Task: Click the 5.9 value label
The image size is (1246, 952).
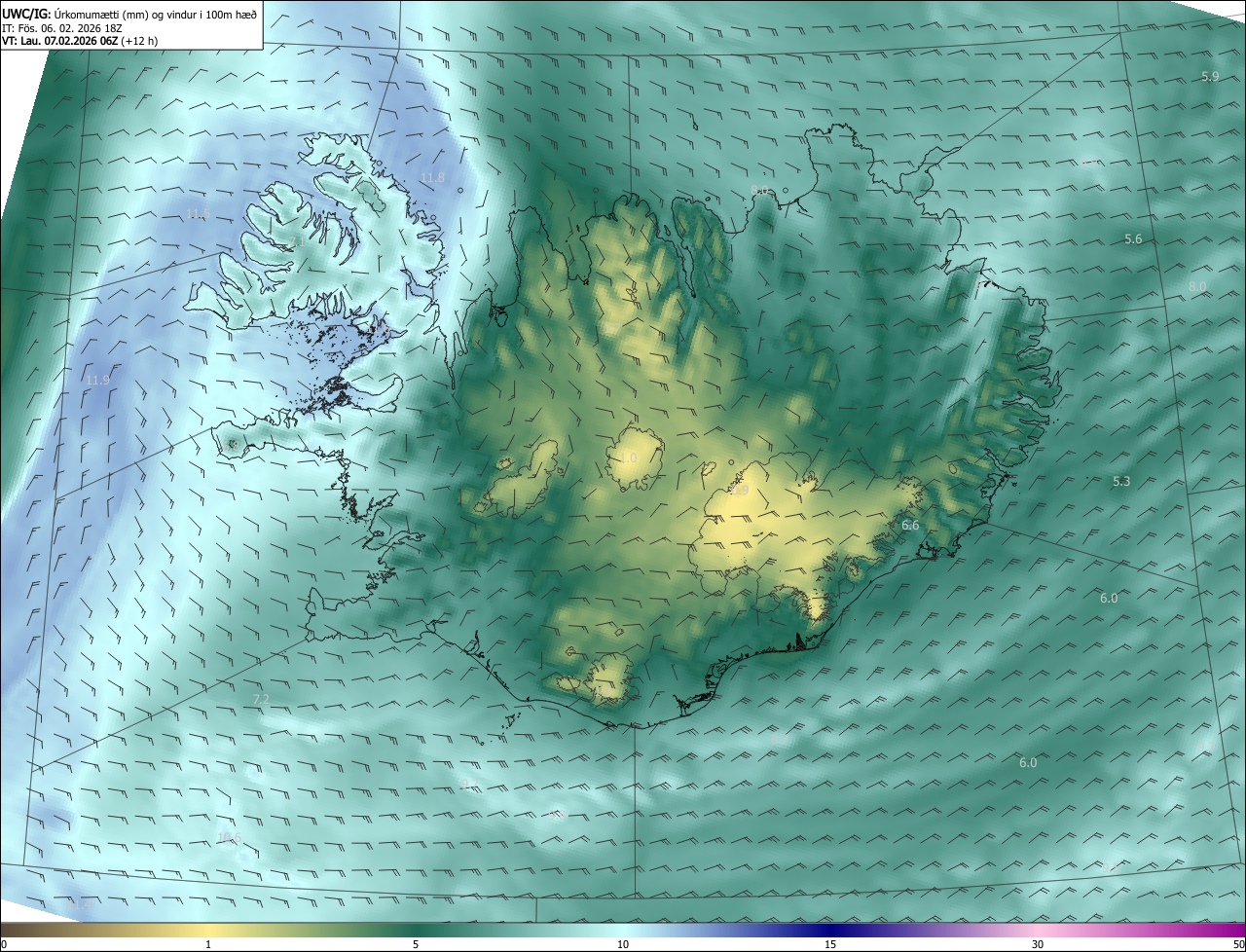Action: click(1210, 76)
